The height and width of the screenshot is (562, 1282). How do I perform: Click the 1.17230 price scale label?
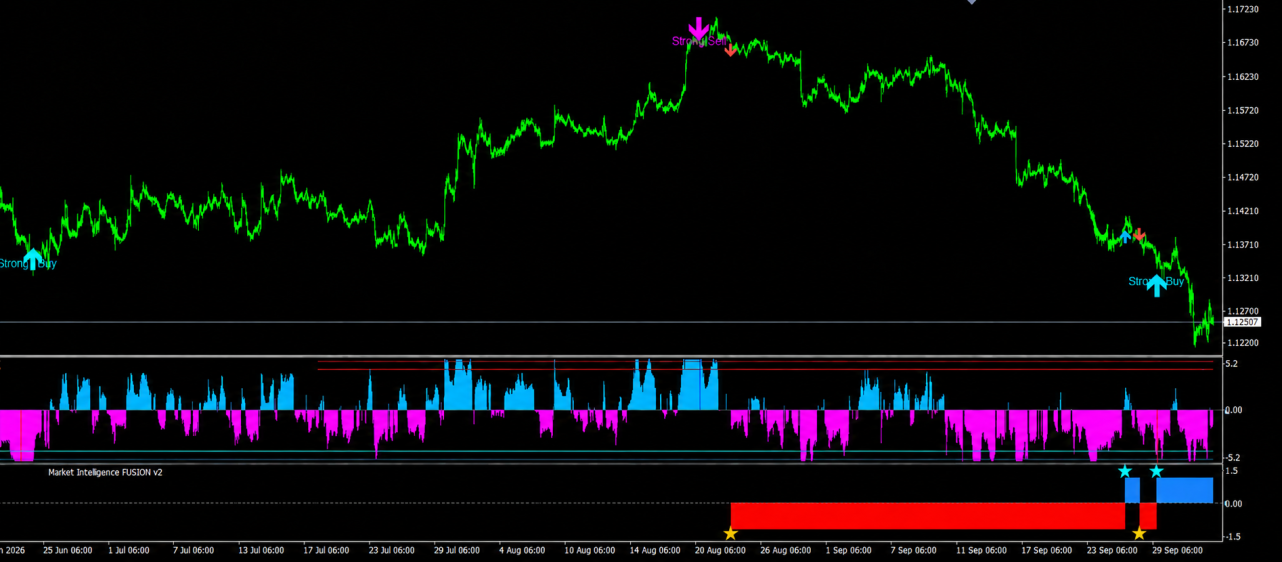pos(1243,9)
